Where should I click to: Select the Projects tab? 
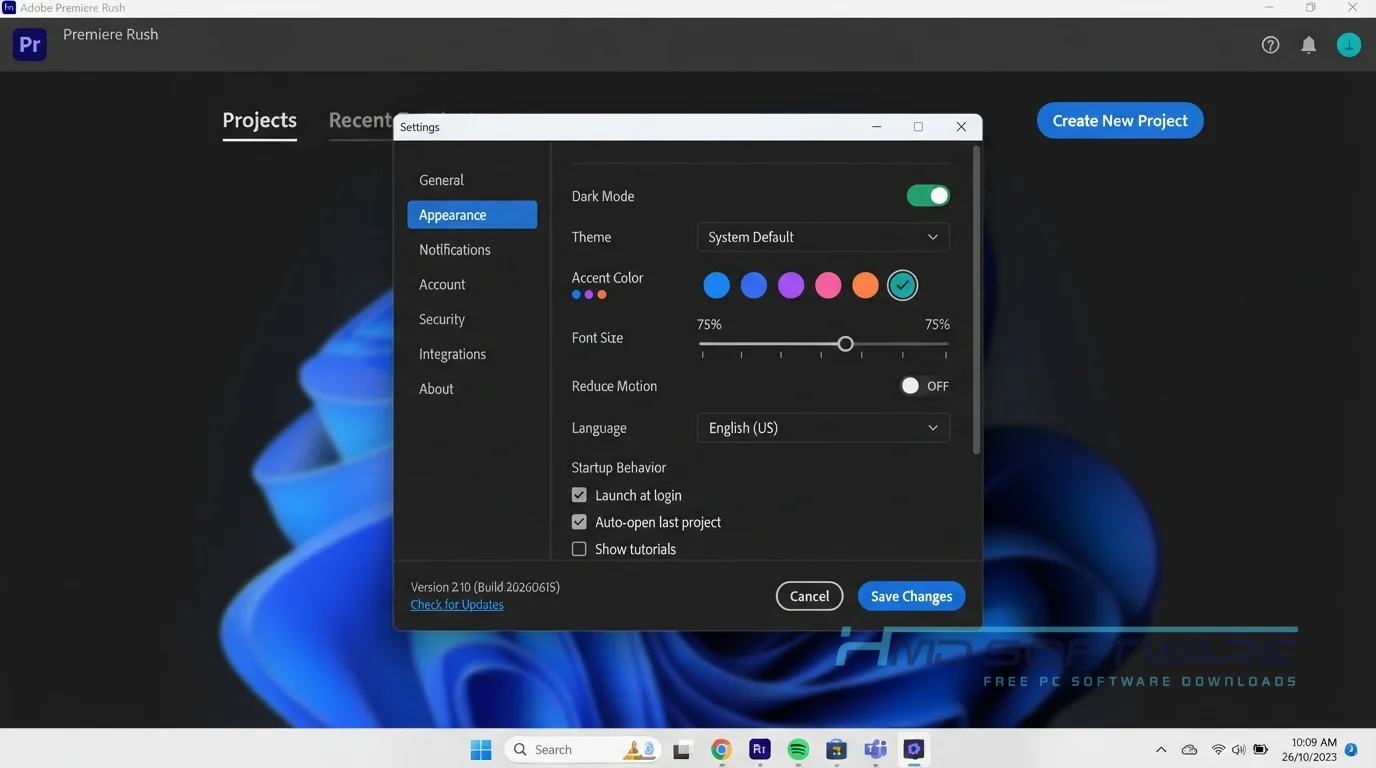click(260, 121)
